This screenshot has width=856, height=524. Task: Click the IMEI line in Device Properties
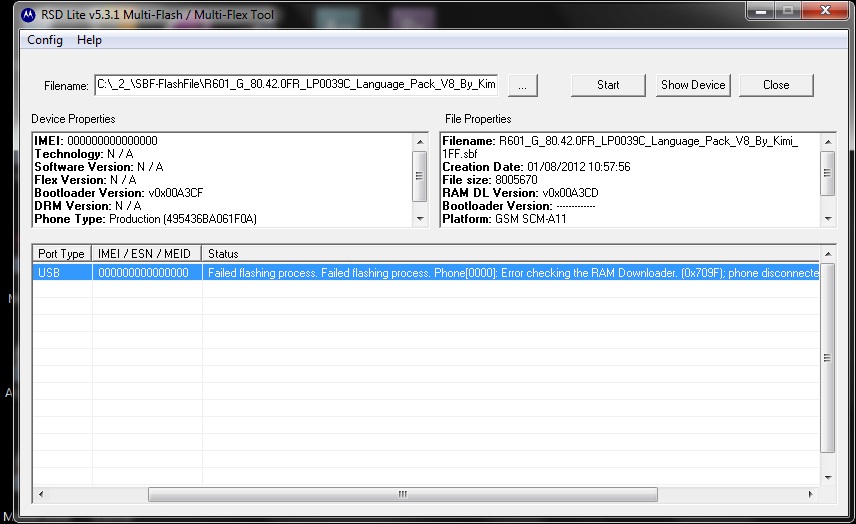coord(96,141)
